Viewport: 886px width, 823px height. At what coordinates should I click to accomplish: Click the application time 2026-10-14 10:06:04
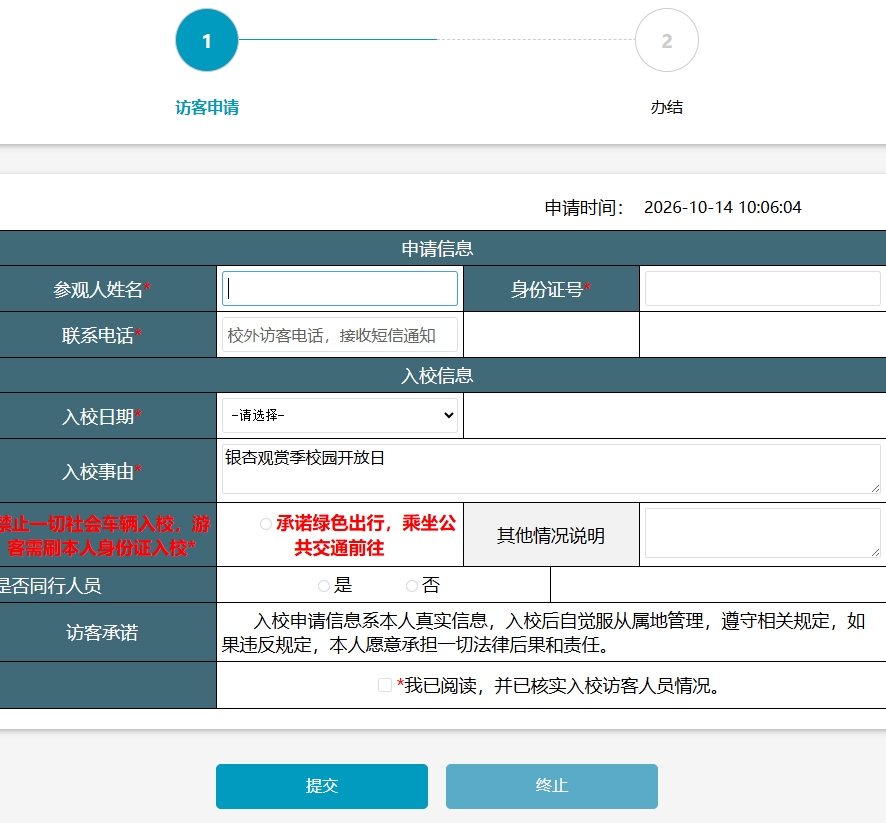point(723,207)
